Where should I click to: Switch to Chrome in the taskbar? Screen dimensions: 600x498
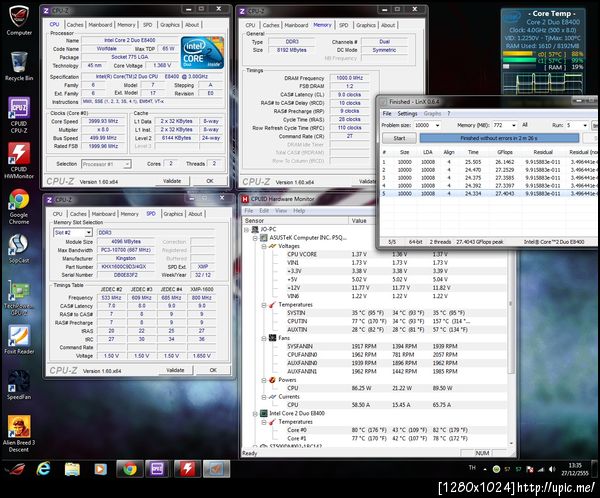(130, 469)
